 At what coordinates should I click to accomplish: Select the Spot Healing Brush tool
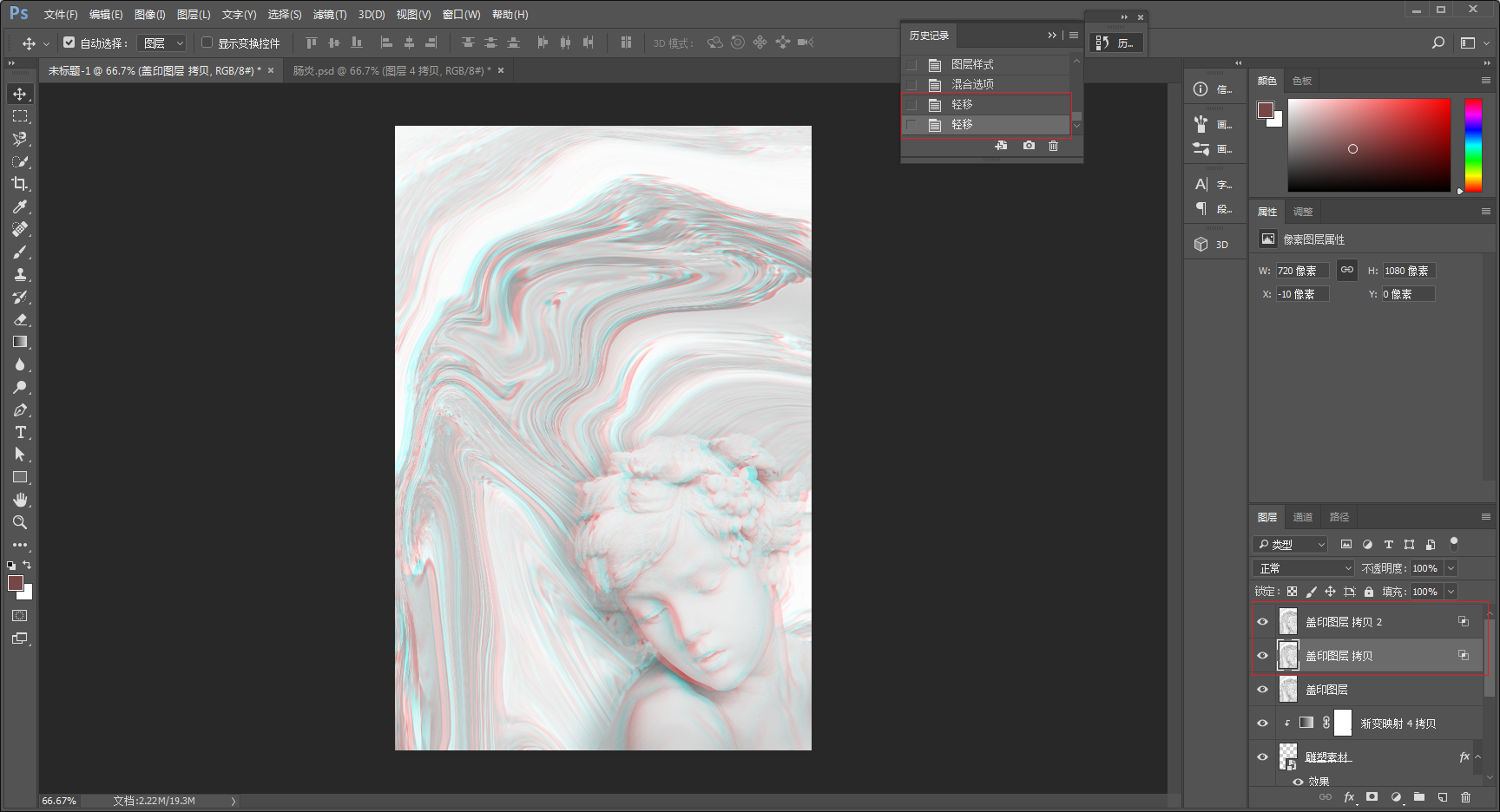(20, 229)
